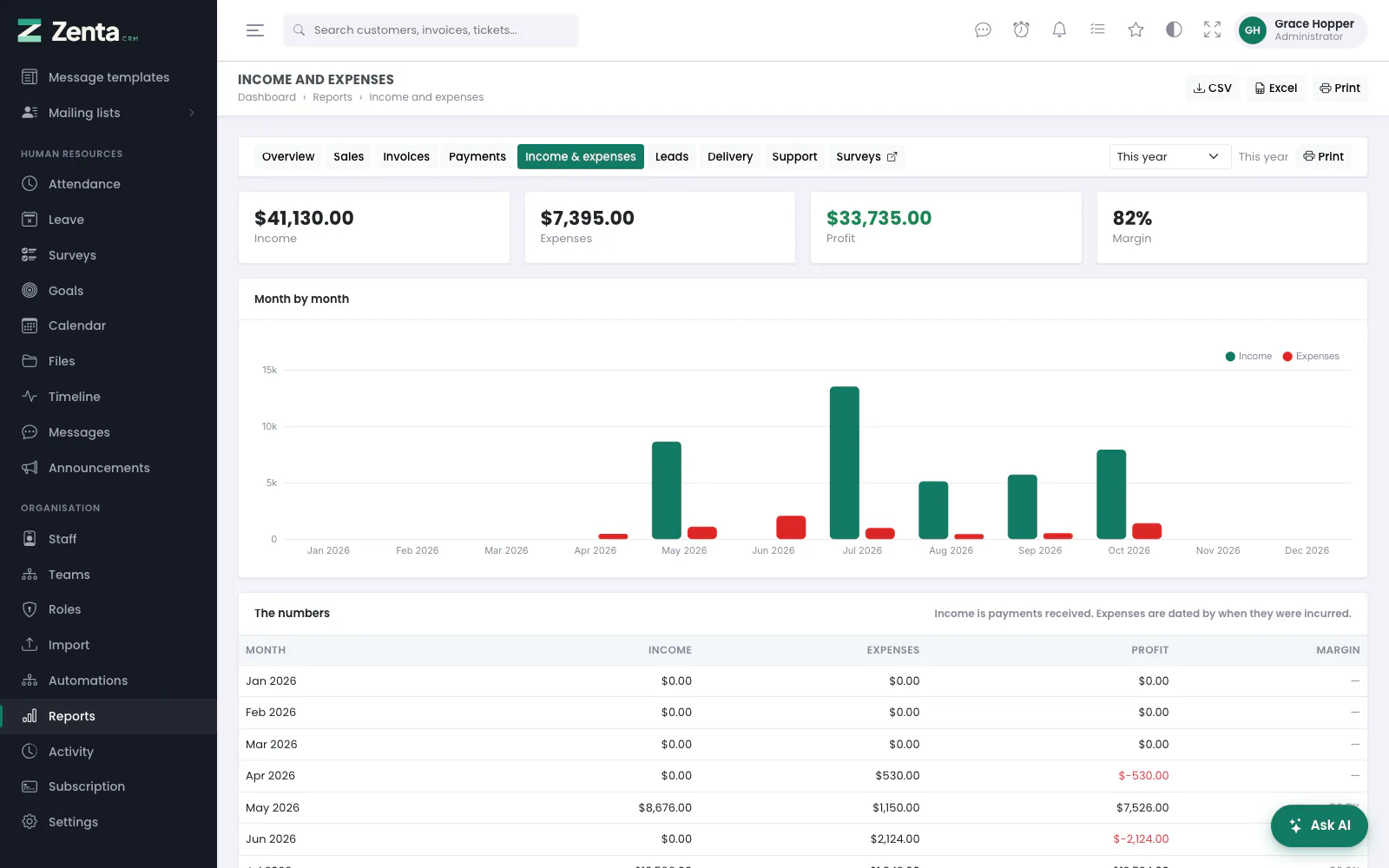Open Settings in sidebar
Viewport: 1389px width, 868px height.
point(109,822)
